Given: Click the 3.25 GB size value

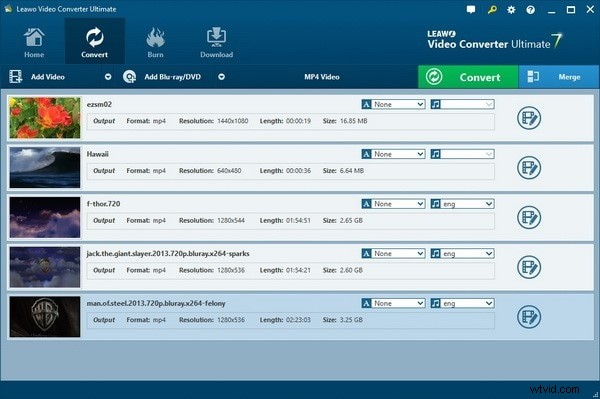Looking at the screenshot, I should [x=351, y=320].
